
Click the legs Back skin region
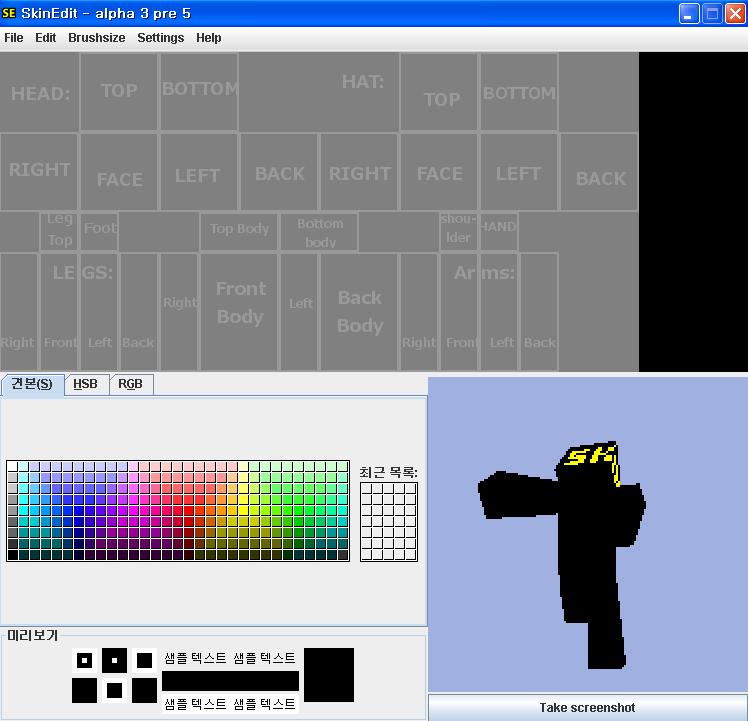pos(139,312)
